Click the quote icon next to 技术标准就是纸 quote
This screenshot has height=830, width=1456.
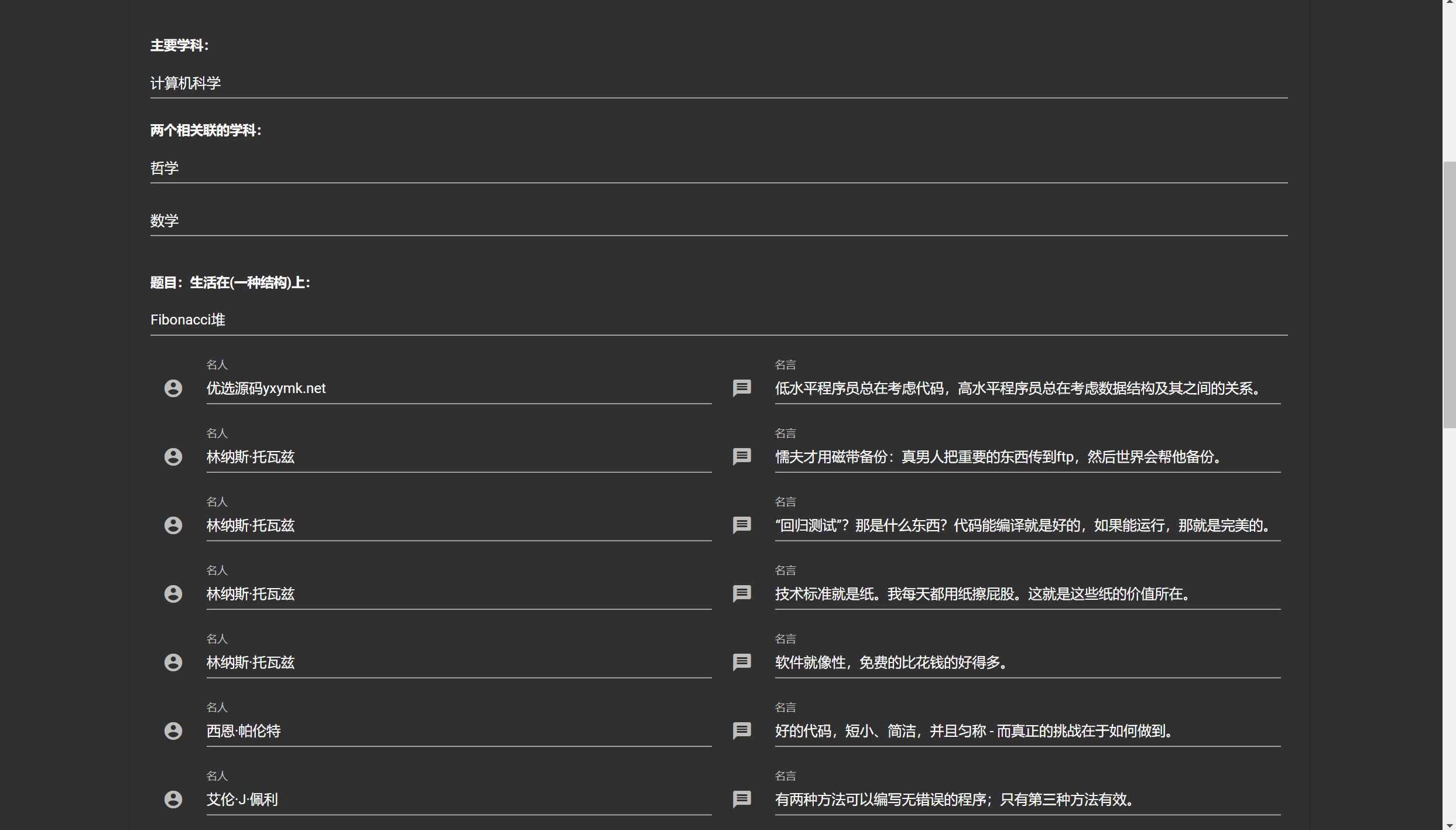click(742, 593)
